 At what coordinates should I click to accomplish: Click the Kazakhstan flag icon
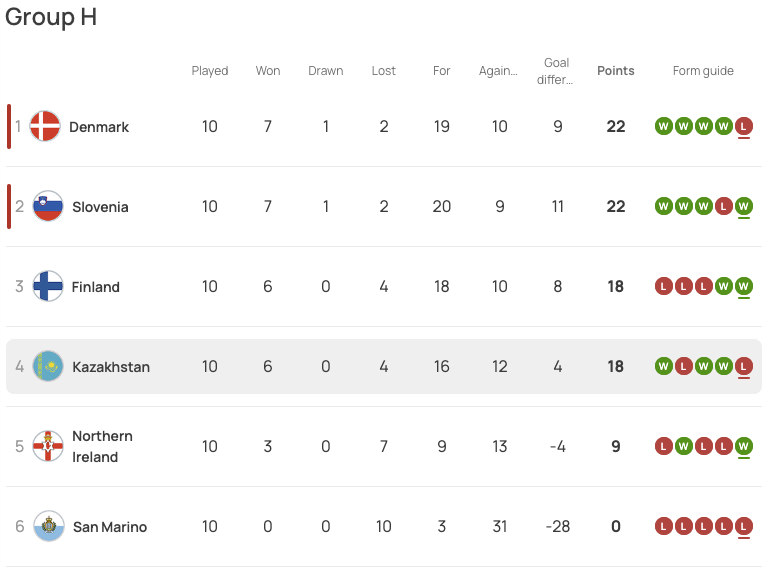48,367
